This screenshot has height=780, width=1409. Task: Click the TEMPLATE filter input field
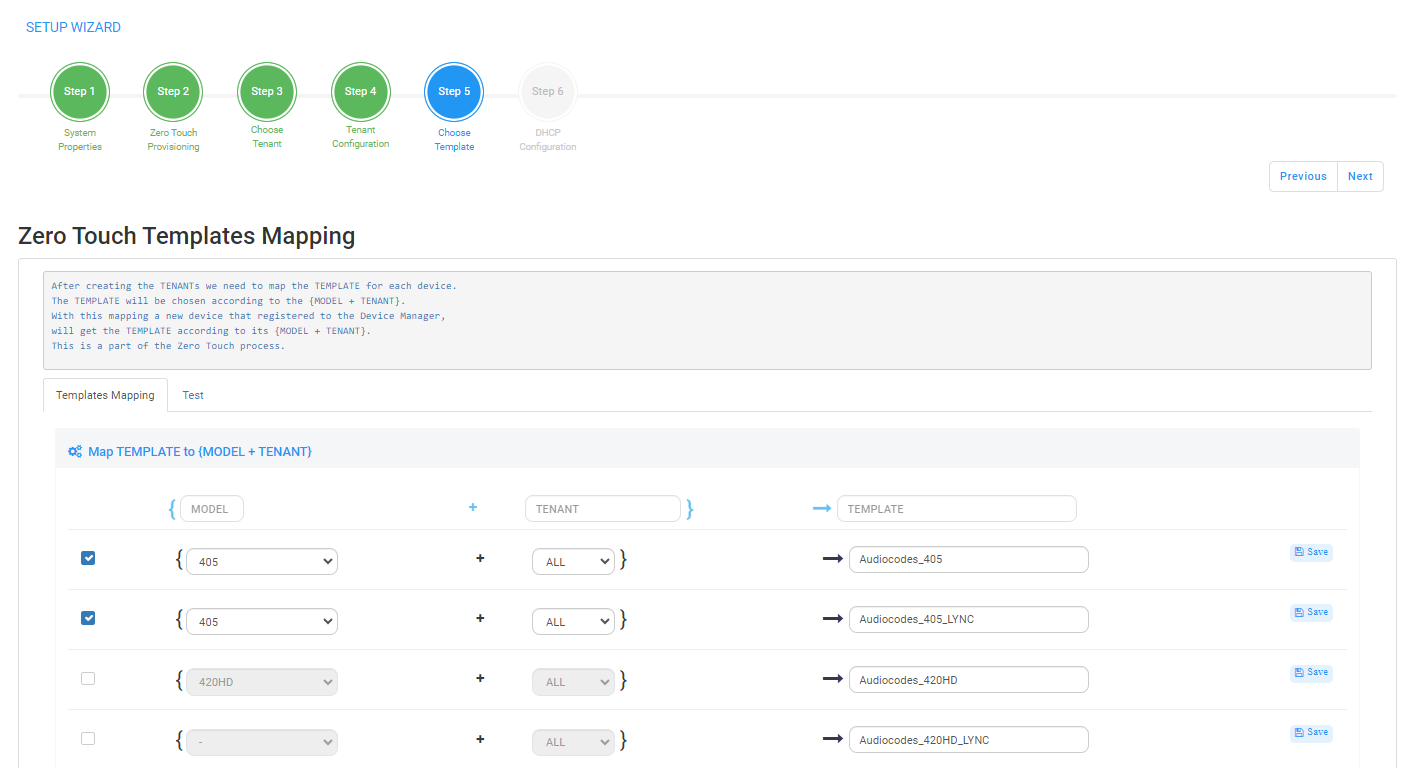click(x=957, y=509)
